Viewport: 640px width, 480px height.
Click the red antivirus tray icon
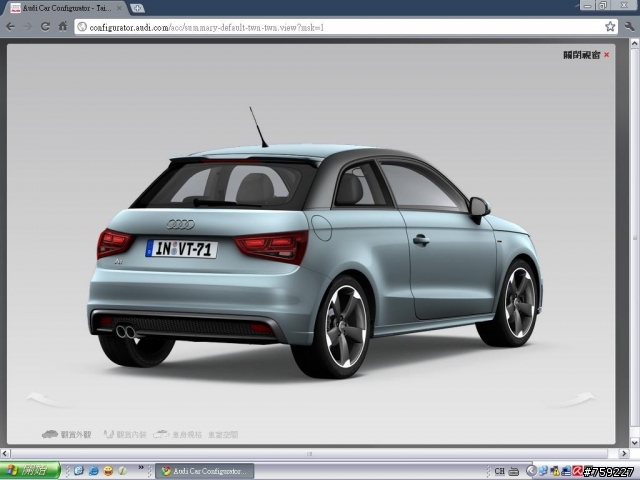coord(577,471)
